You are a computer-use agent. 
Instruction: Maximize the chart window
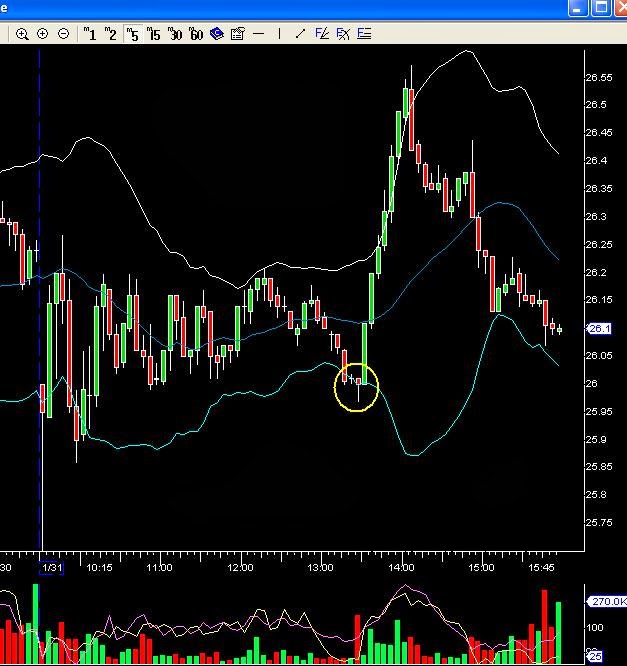click(x=601, y=8)
